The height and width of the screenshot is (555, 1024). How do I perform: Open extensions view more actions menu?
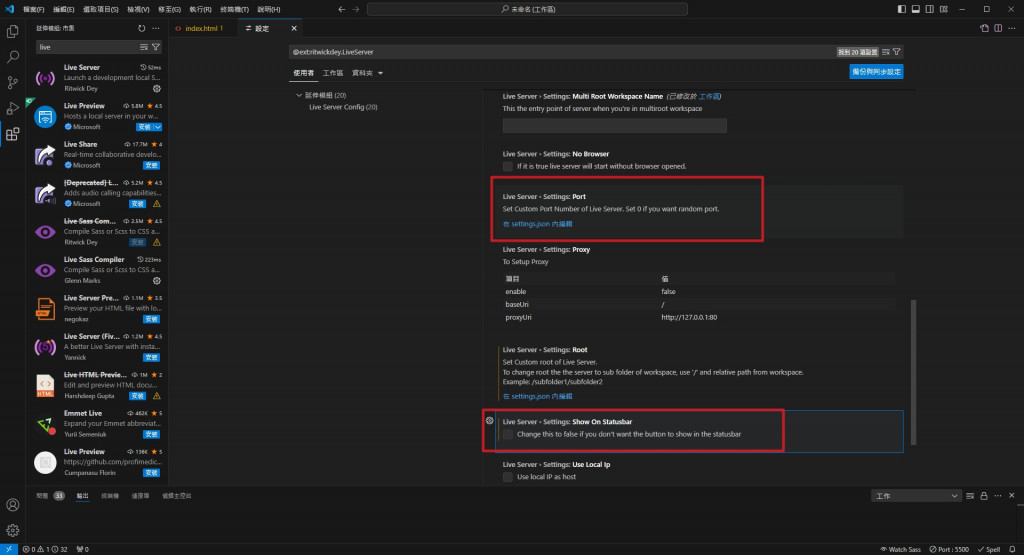[155, 28]
